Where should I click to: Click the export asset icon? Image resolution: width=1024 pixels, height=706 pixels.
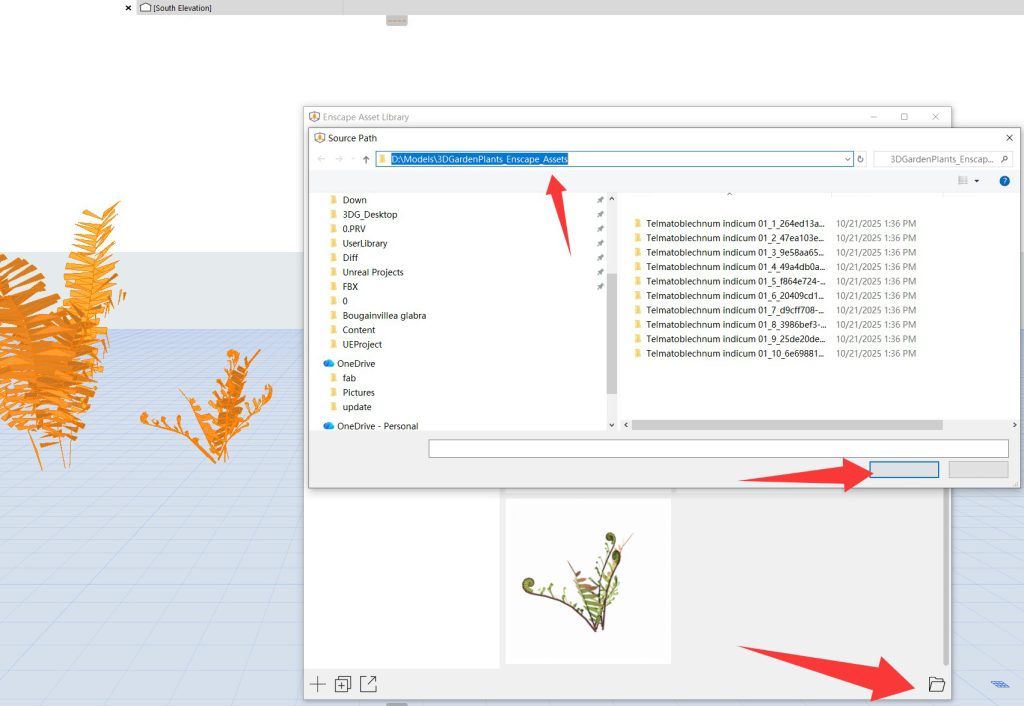point(368,684)
